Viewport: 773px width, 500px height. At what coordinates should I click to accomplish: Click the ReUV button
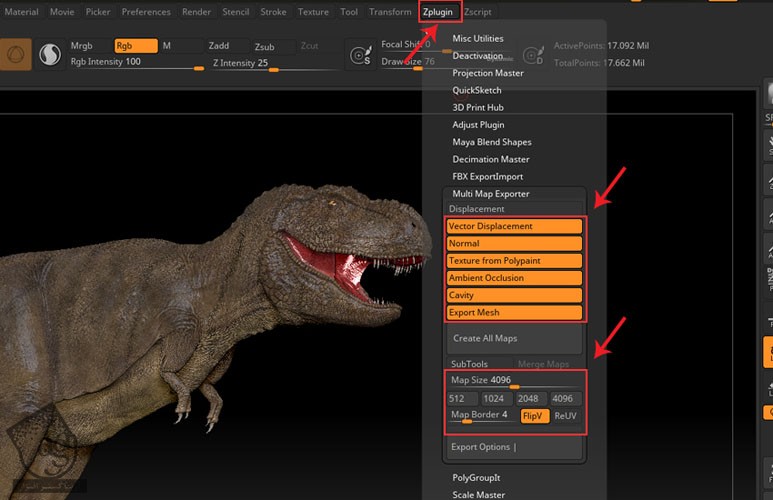pos(565,415)
